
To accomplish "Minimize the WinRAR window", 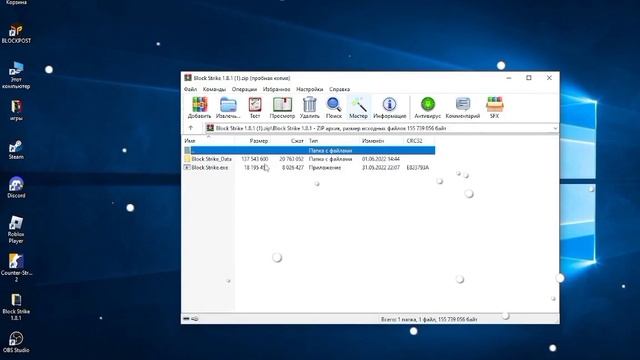I will (x=509, y=78).
